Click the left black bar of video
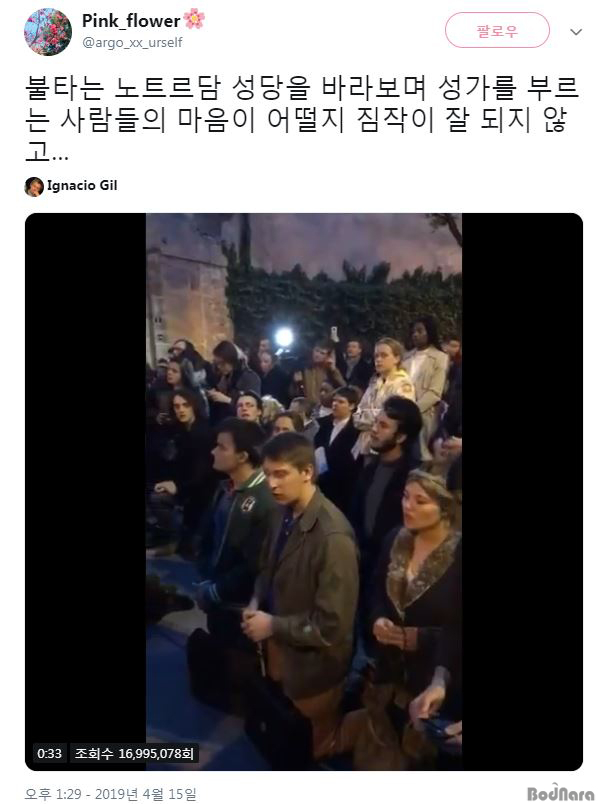The width and height of the screenshot is (598, 804). click(86, 477)
